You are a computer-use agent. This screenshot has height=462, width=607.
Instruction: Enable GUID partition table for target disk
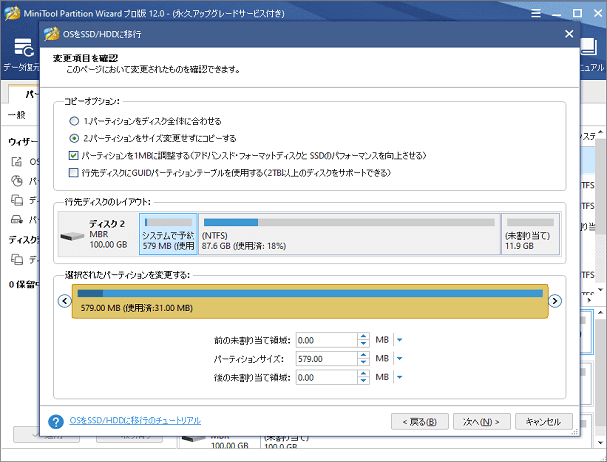tap(73, 172)
